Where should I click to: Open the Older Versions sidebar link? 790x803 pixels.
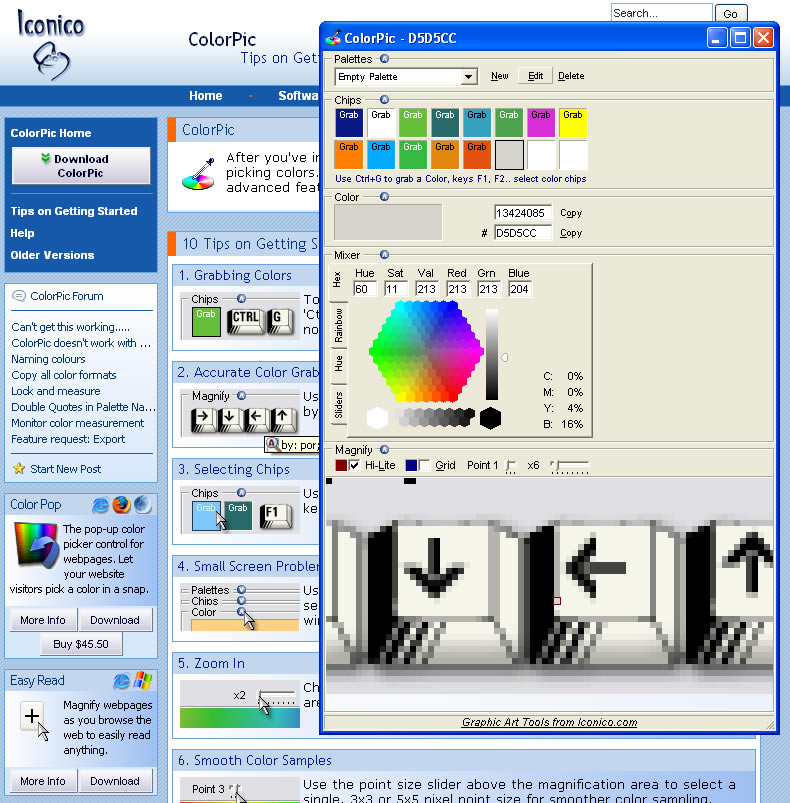coord(52,255)
